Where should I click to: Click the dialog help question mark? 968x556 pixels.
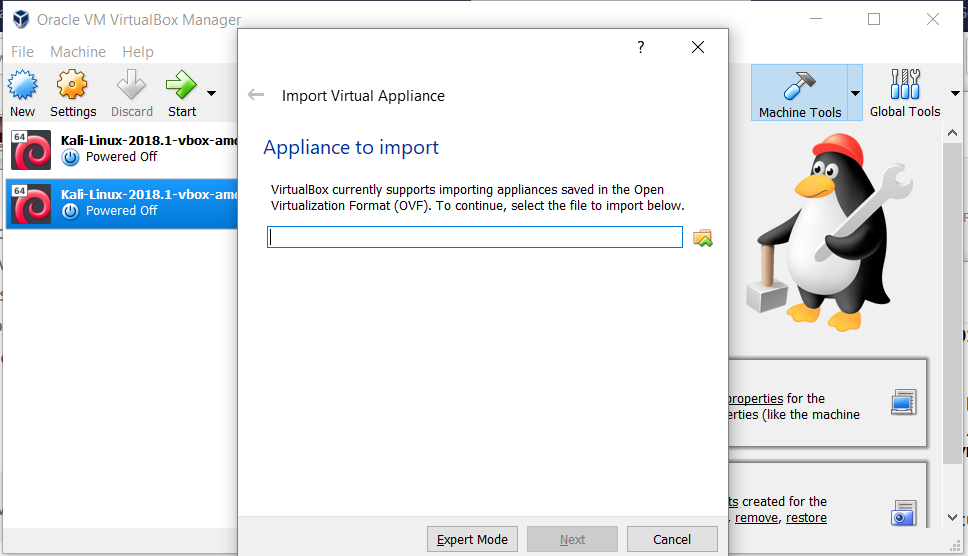(641, 47)
